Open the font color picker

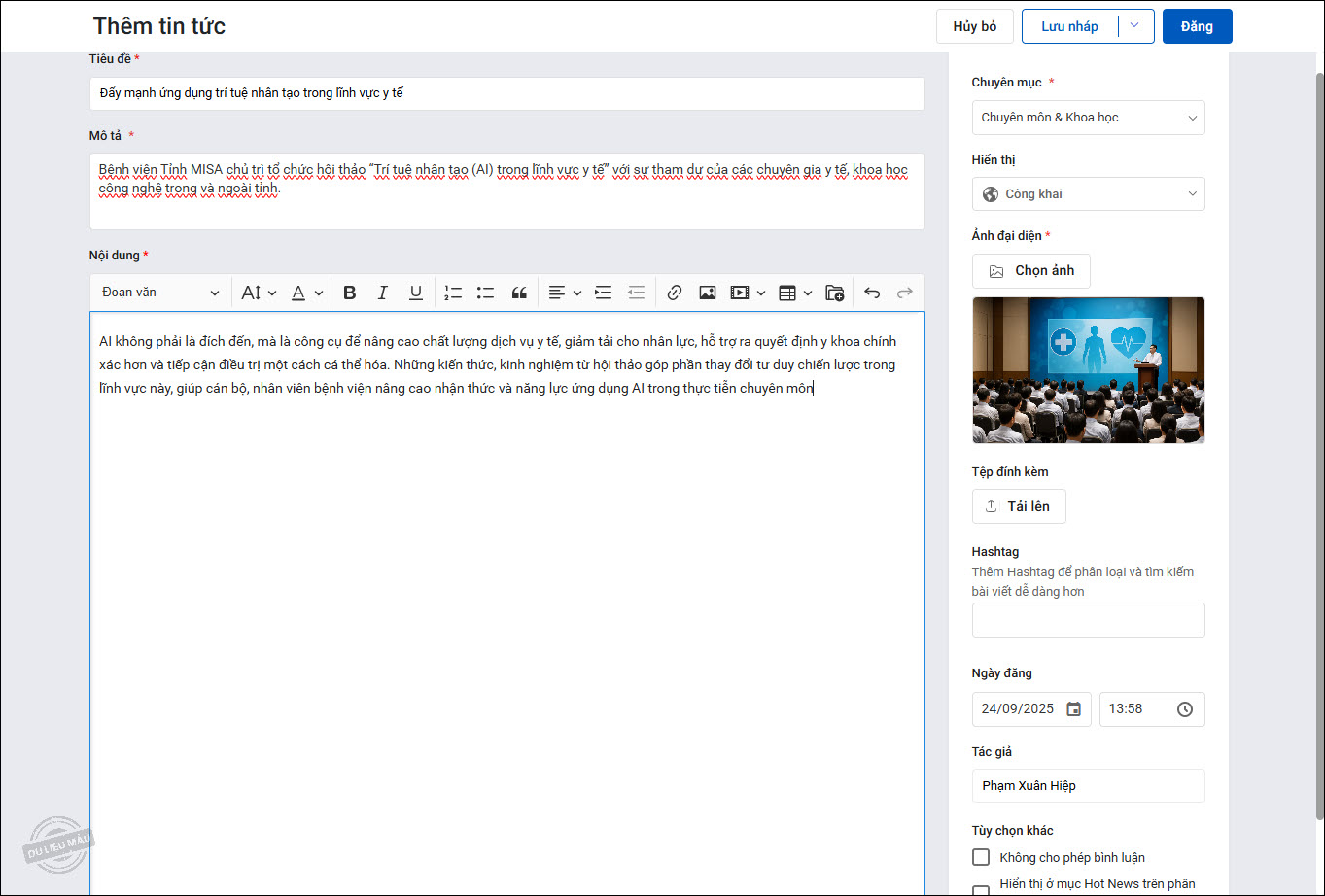pos(307,293)
